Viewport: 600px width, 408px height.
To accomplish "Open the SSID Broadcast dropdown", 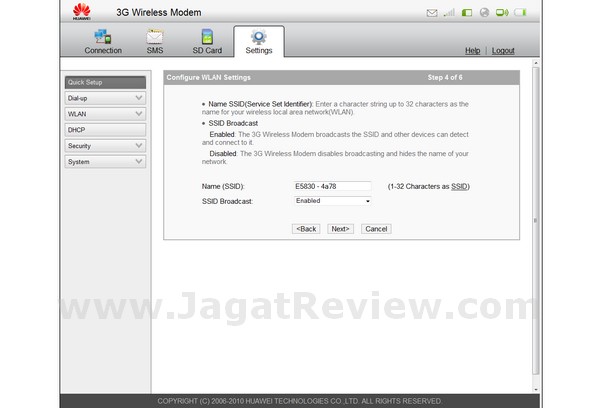I will 333,201.
